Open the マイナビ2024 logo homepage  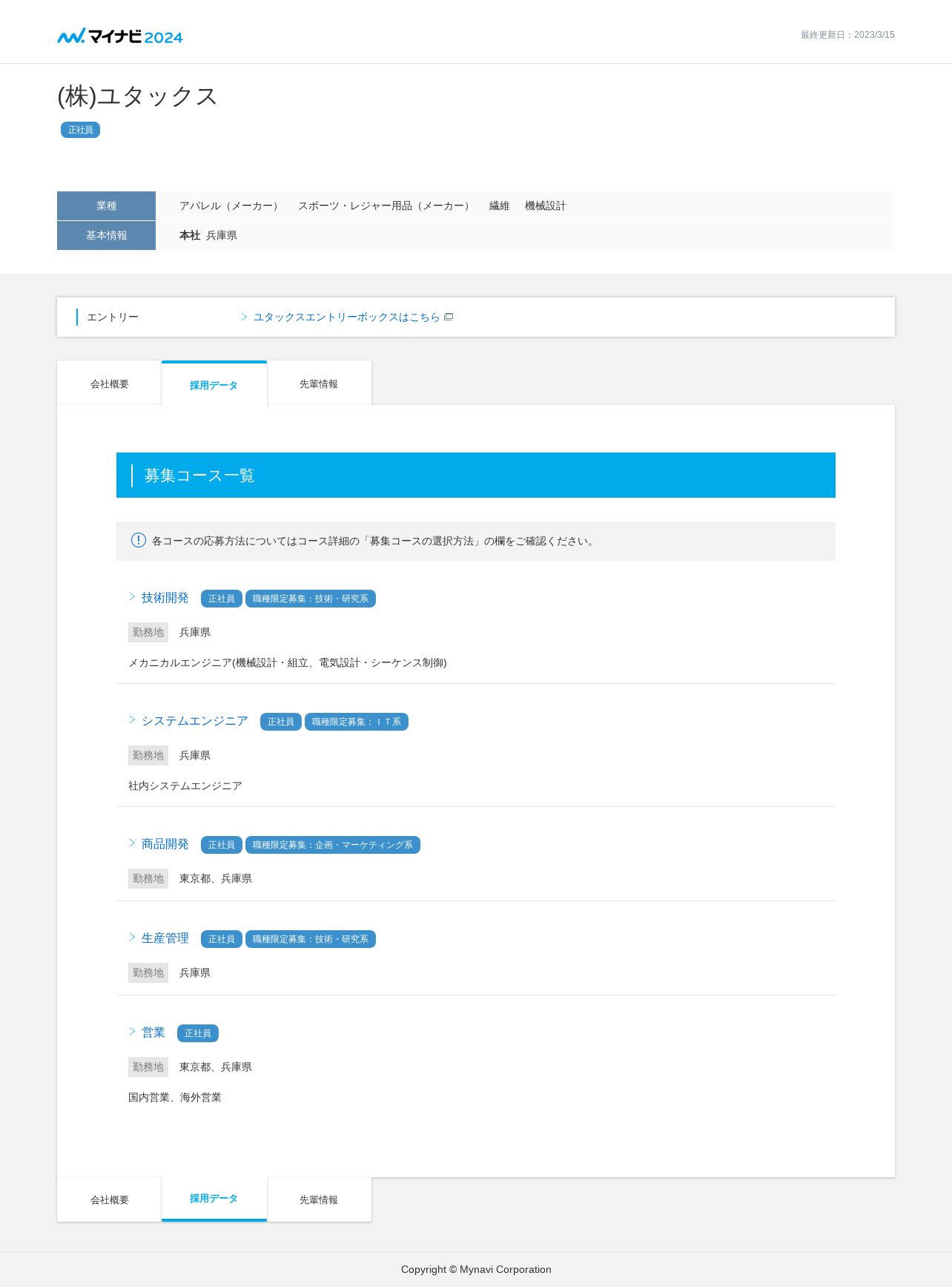pyautogui.click(x=120, y=36)
